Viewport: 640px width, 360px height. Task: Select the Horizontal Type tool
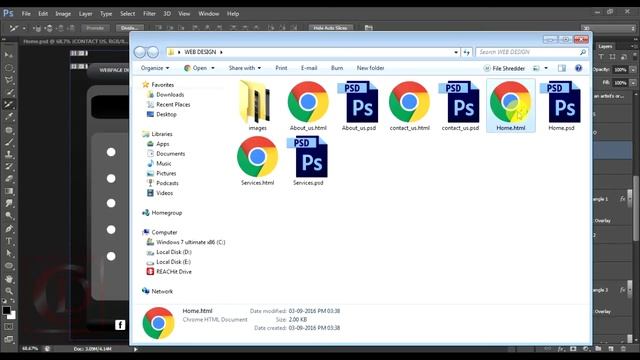pos(9,241)
